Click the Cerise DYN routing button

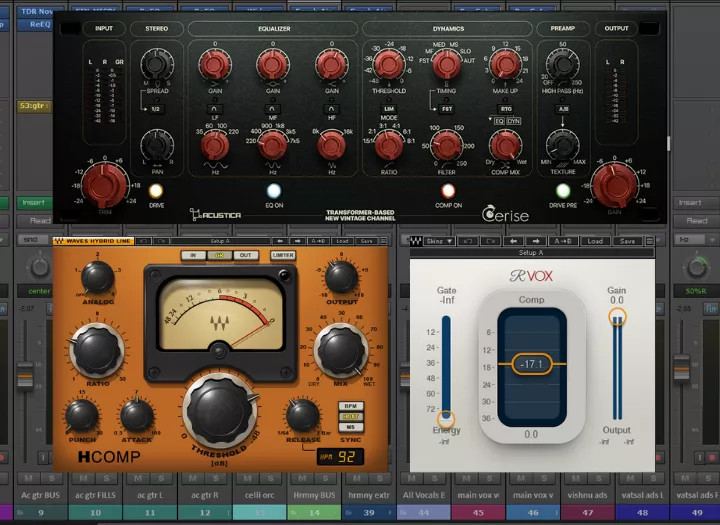click(x=514, y=121)
